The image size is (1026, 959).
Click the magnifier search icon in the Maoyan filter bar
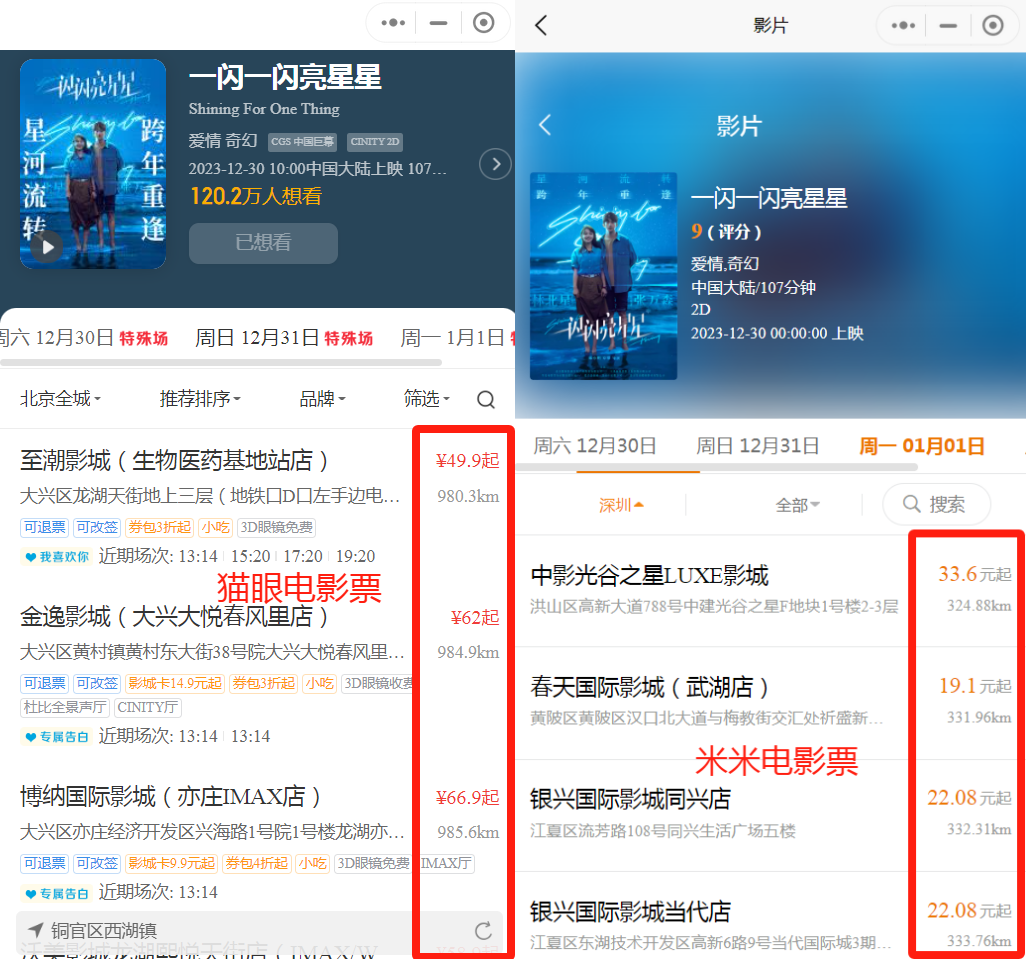tap(486, 399)
